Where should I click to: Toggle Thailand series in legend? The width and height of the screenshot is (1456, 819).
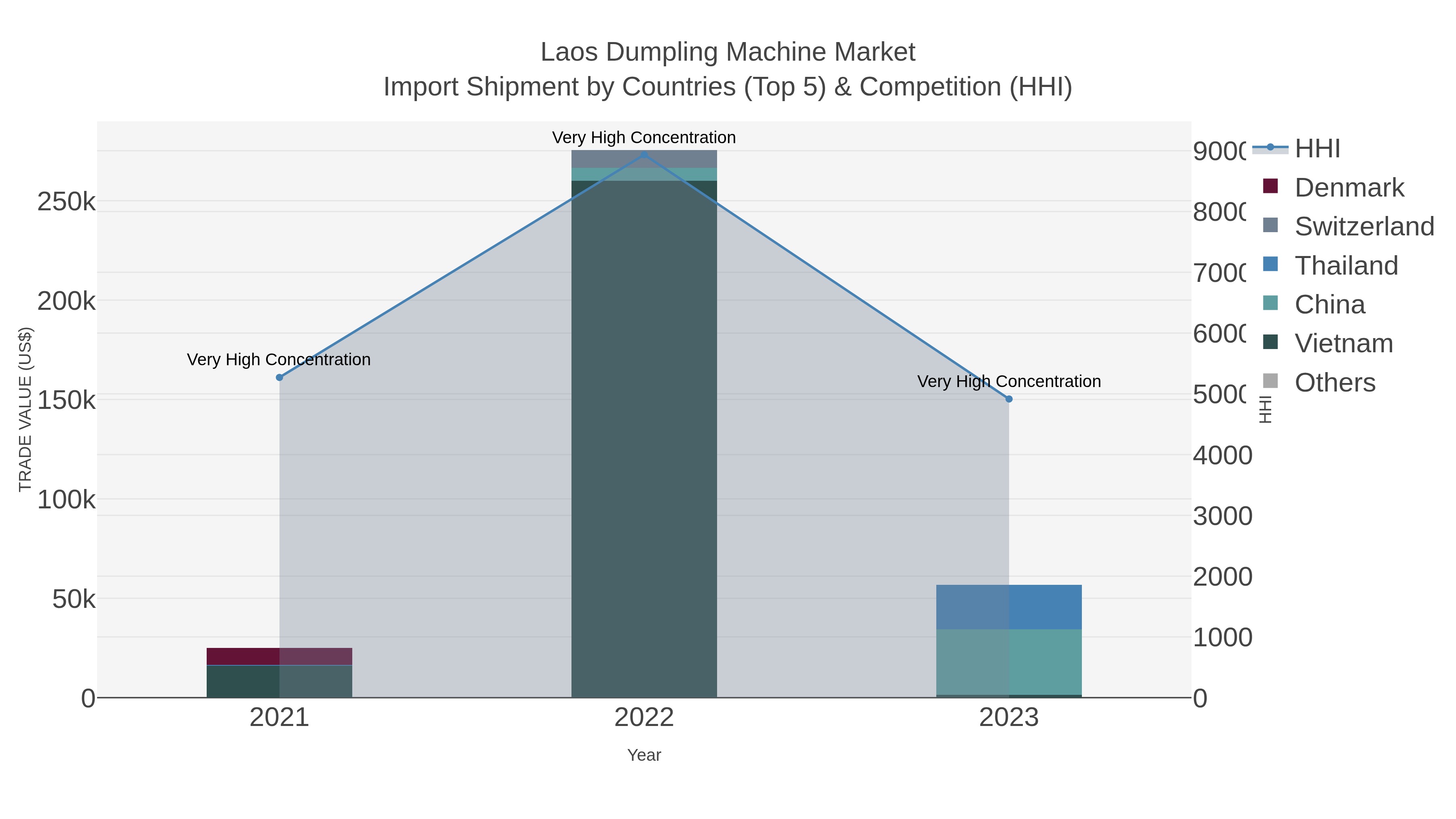tap(1331, 266)
